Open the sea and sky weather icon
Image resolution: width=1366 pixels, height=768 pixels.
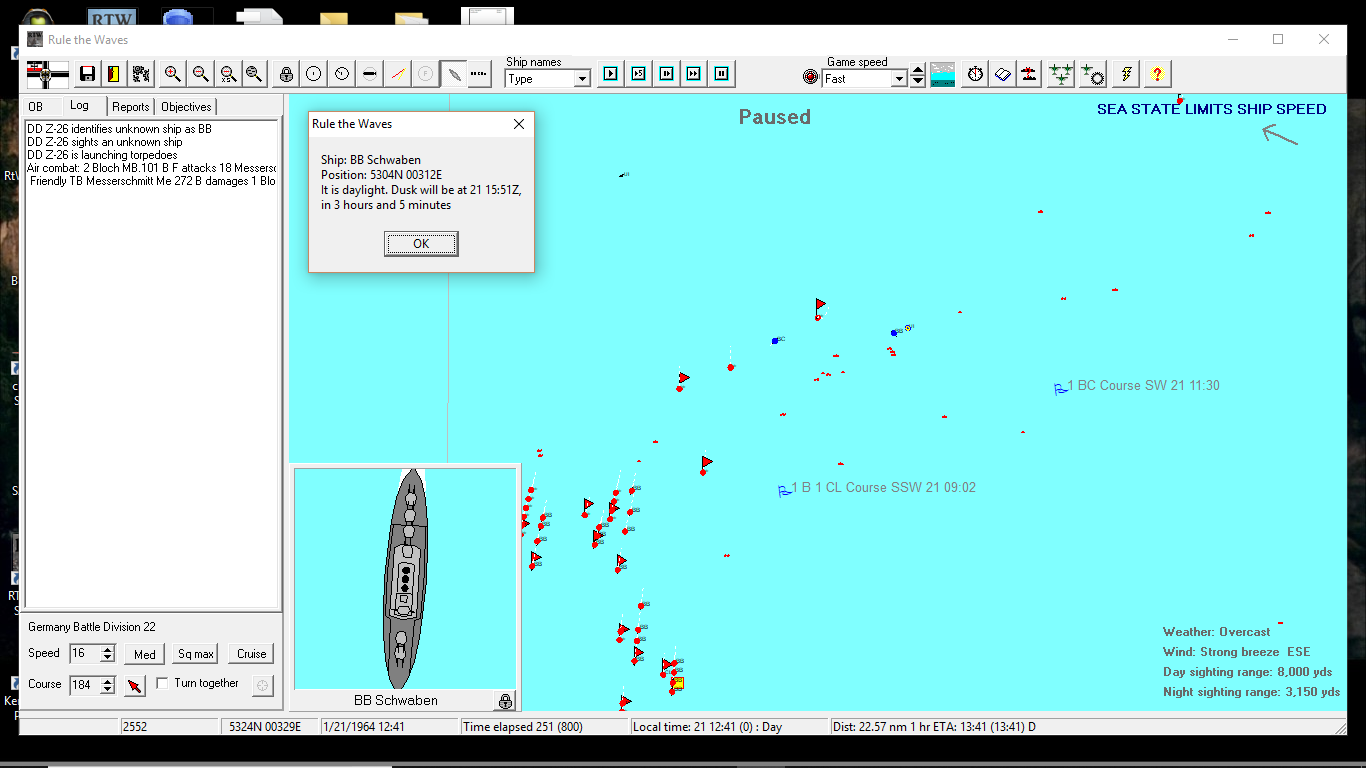pos(942,74)
